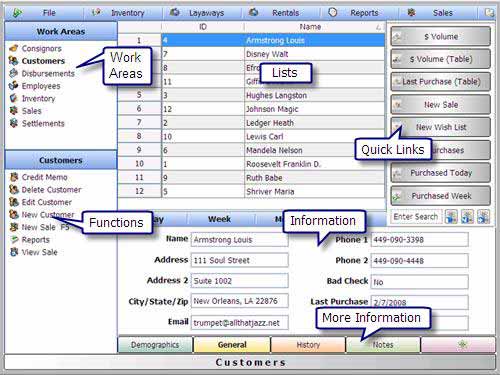Sort list by the ID column header
Viewport: 500px width, 375px height.
click(203, 27)
